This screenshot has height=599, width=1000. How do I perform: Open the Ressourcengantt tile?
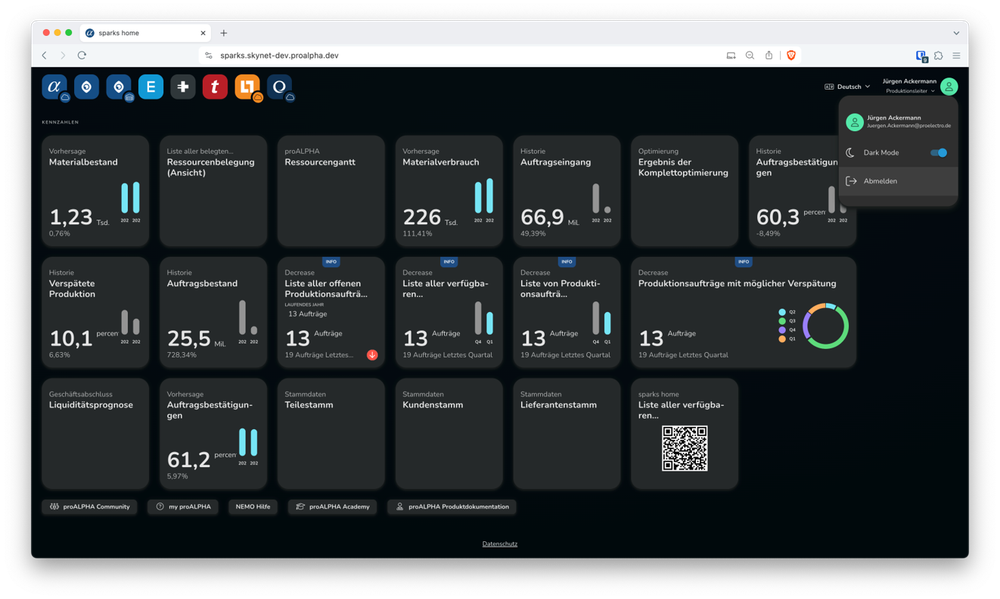pos(331,191)
